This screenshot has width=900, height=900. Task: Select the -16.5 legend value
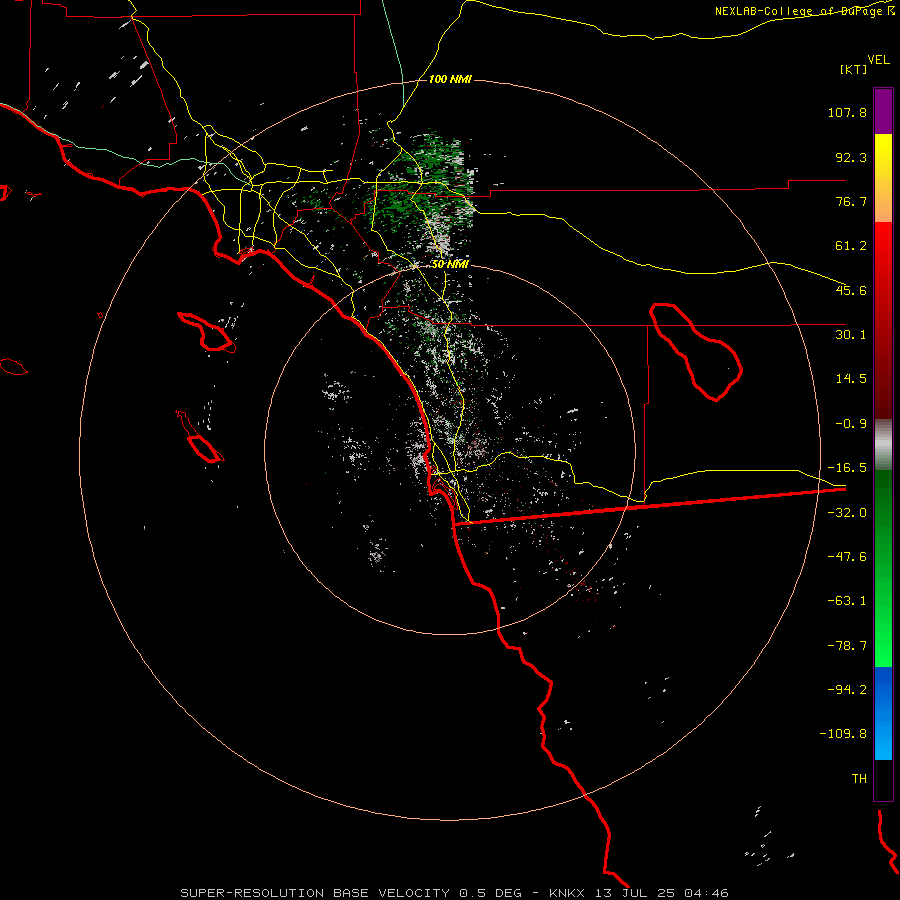pos(847,468)
